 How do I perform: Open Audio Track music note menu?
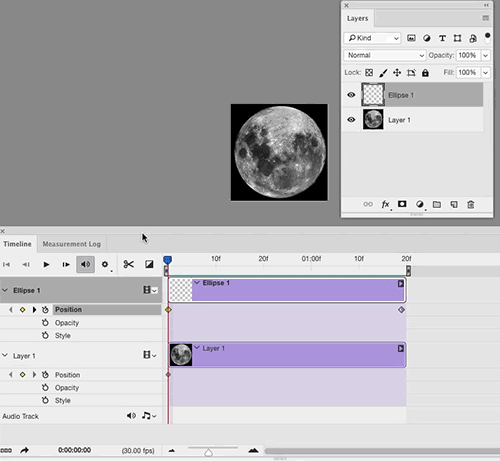[x=149, y=416]
